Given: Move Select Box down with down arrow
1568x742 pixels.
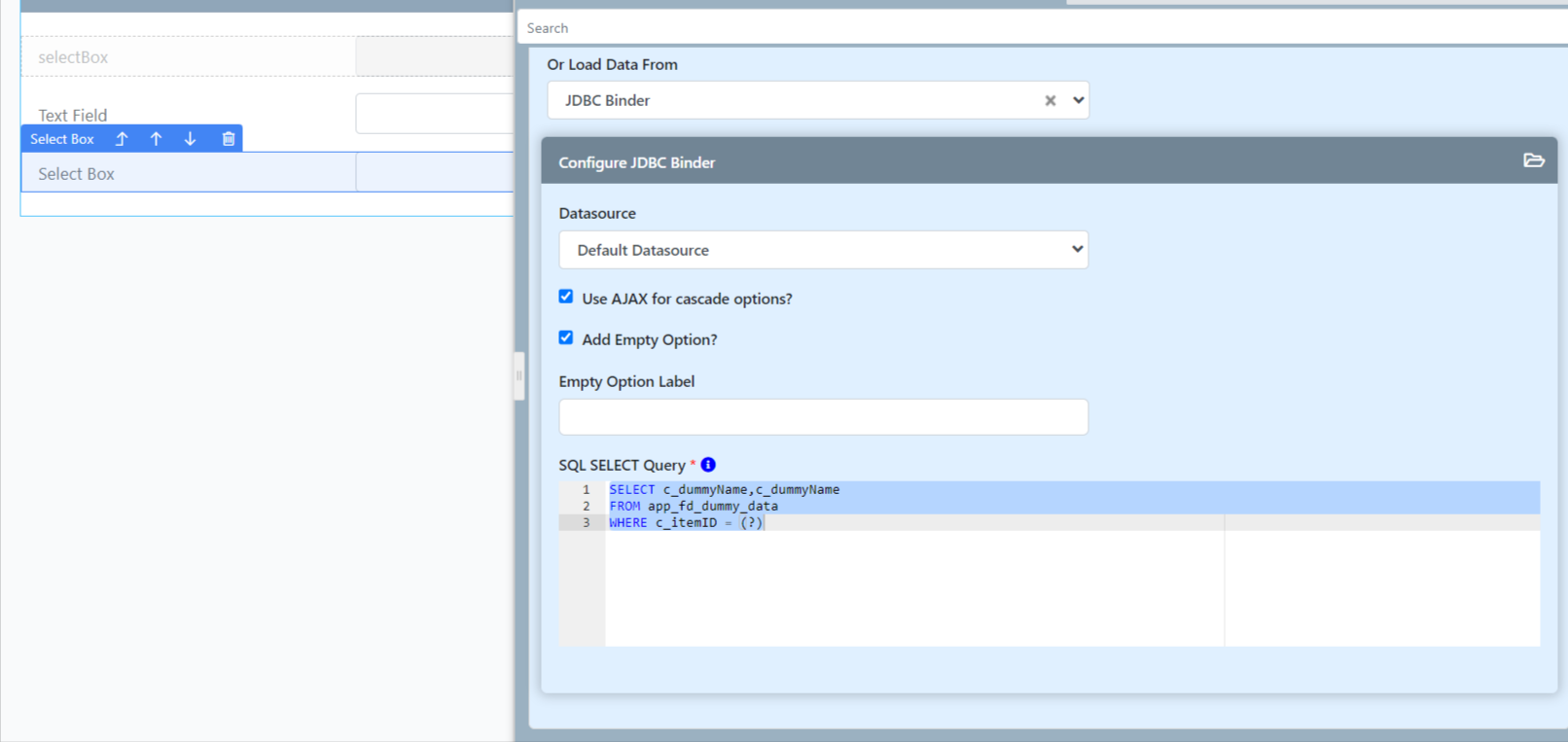Looking at the screenshot, I should 190,139.
